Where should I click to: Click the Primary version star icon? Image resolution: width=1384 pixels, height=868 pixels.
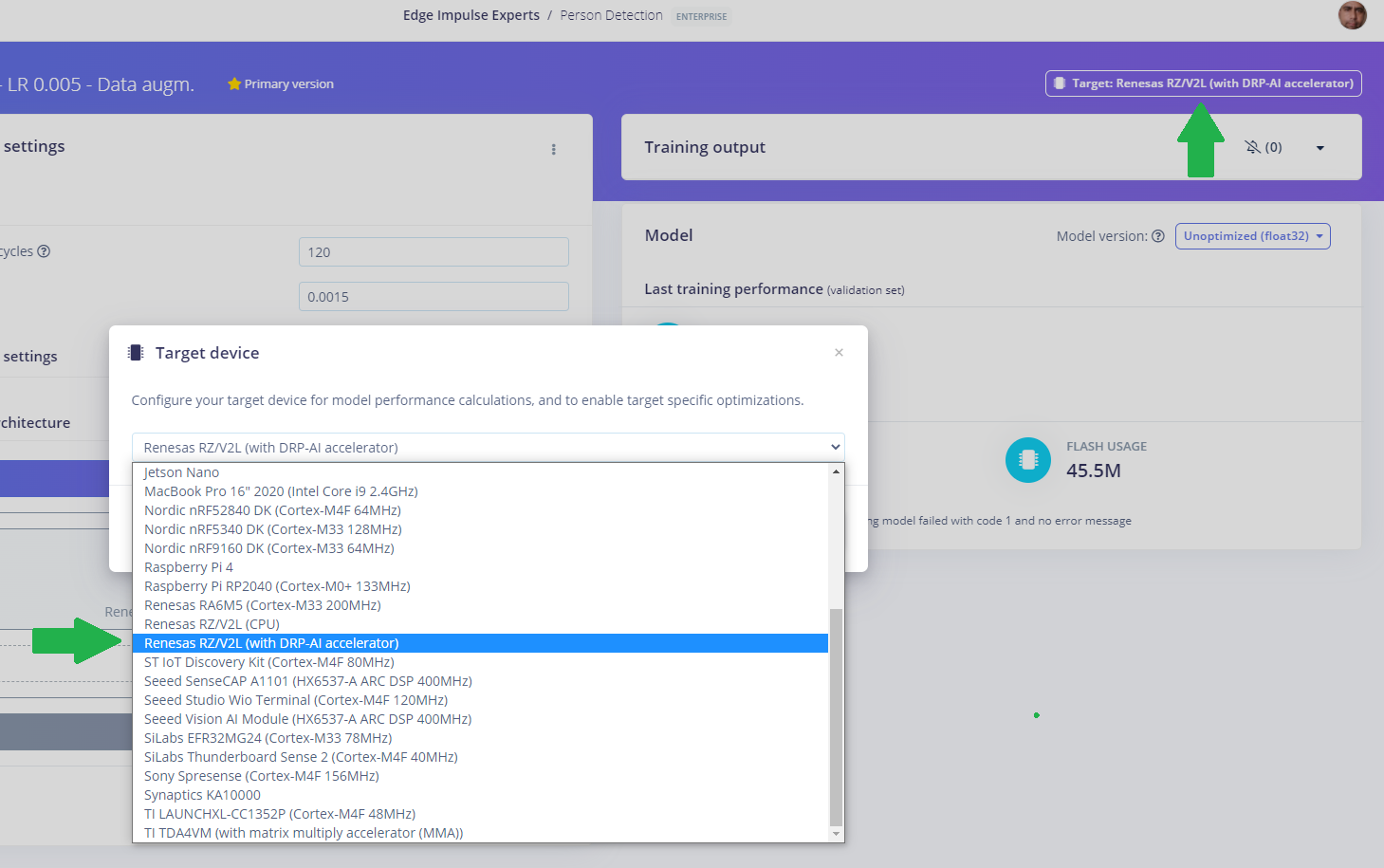(234, 83)
